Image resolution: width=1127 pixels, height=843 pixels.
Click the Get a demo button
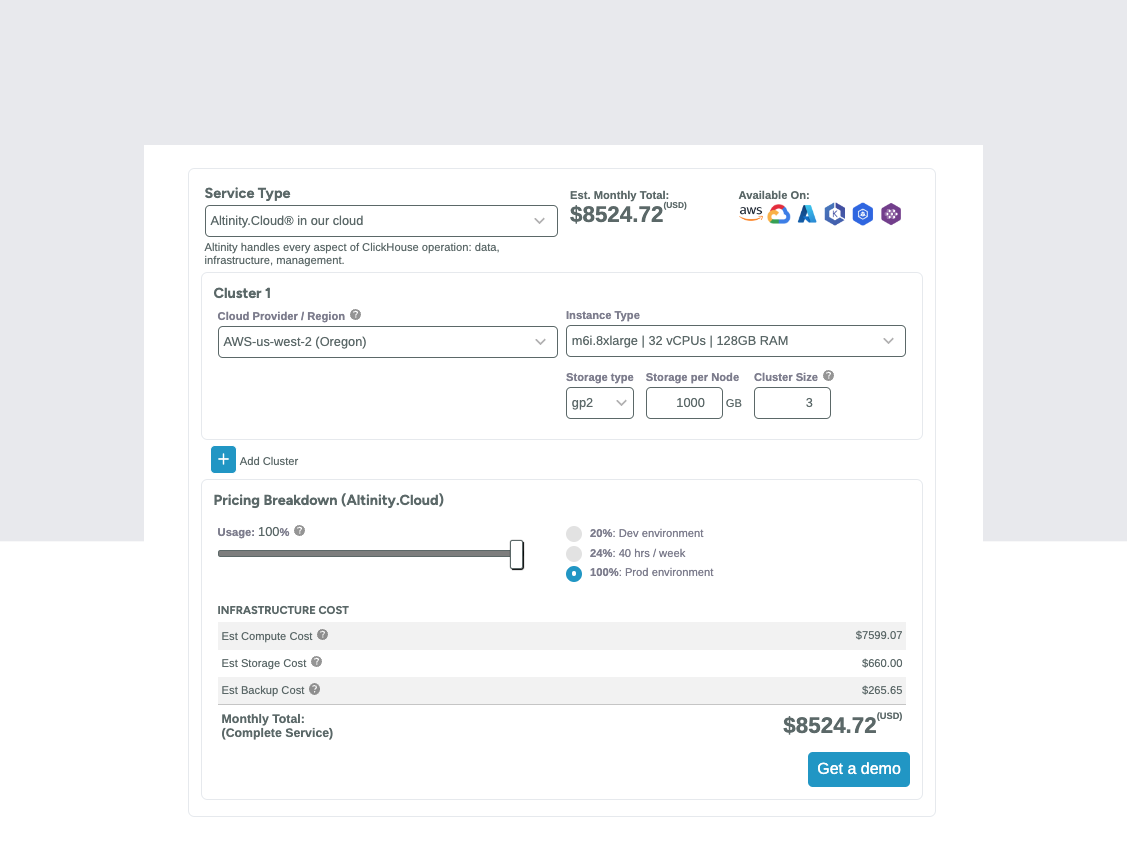coord(859,769)
